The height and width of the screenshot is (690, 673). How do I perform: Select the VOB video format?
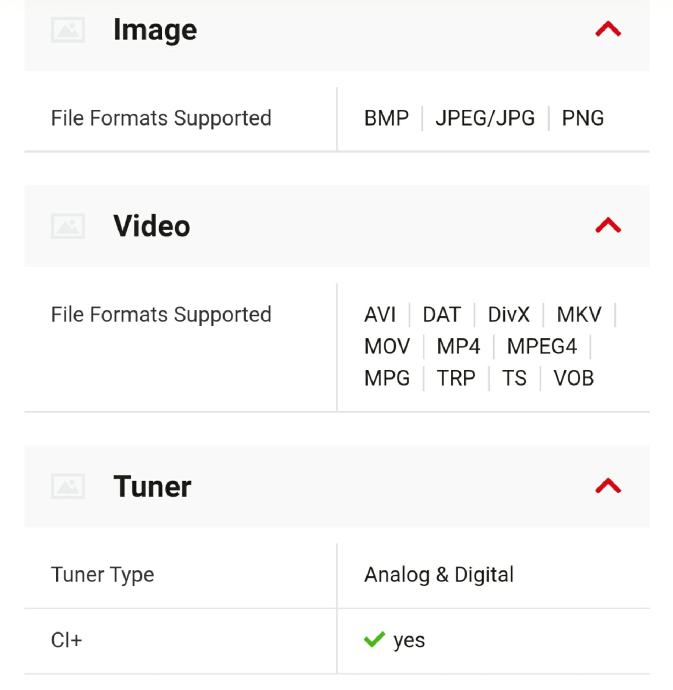[x=573, y=378]
